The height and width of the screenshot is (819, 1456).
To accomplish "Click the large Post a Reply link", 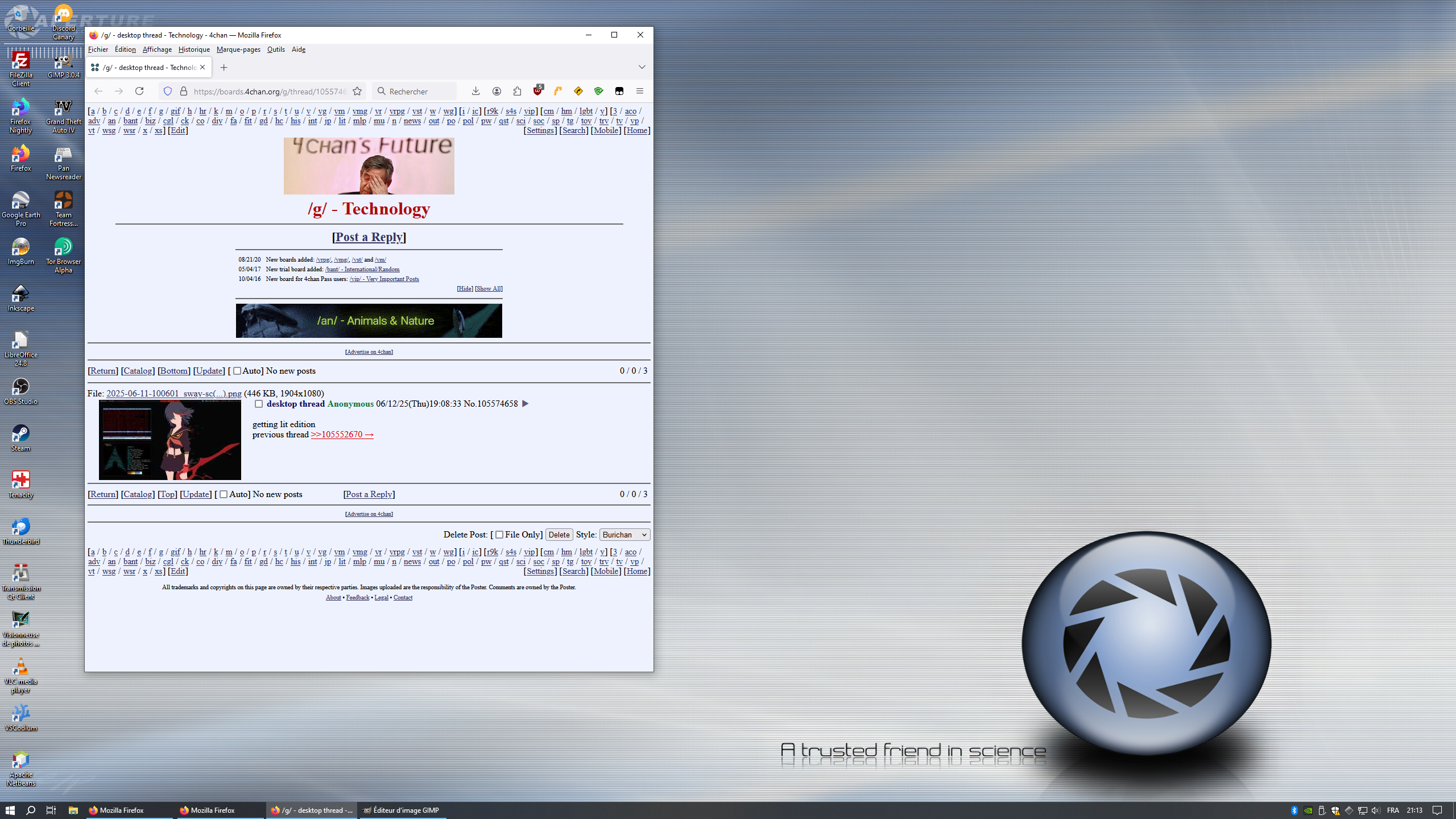I will point(369,237).
